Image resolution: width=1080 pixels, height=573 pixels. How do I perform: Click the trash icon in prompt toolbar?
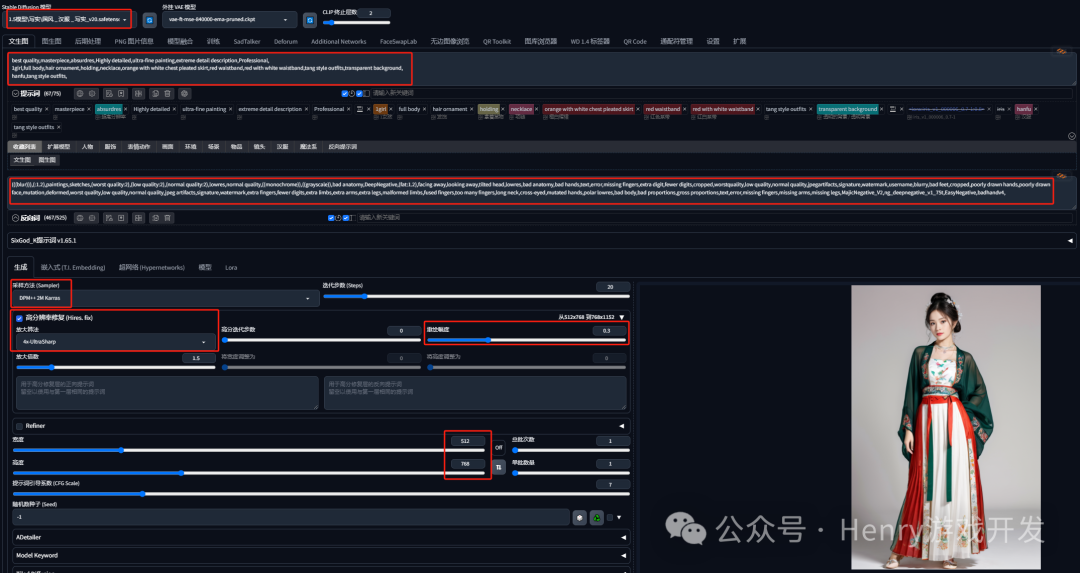[167, 94]
